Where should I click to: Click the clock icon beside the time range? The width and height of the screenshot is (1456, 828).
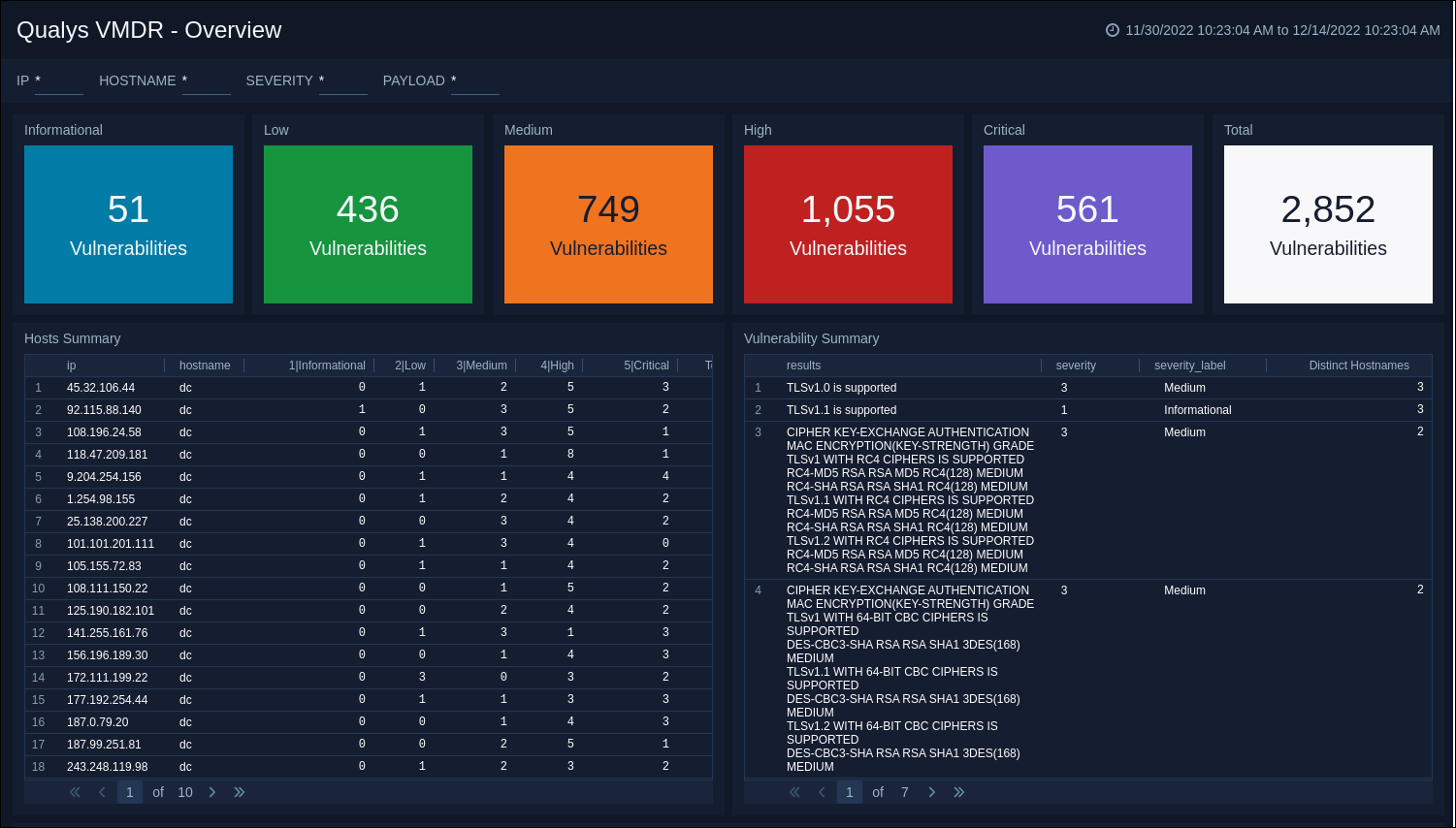1113,29
